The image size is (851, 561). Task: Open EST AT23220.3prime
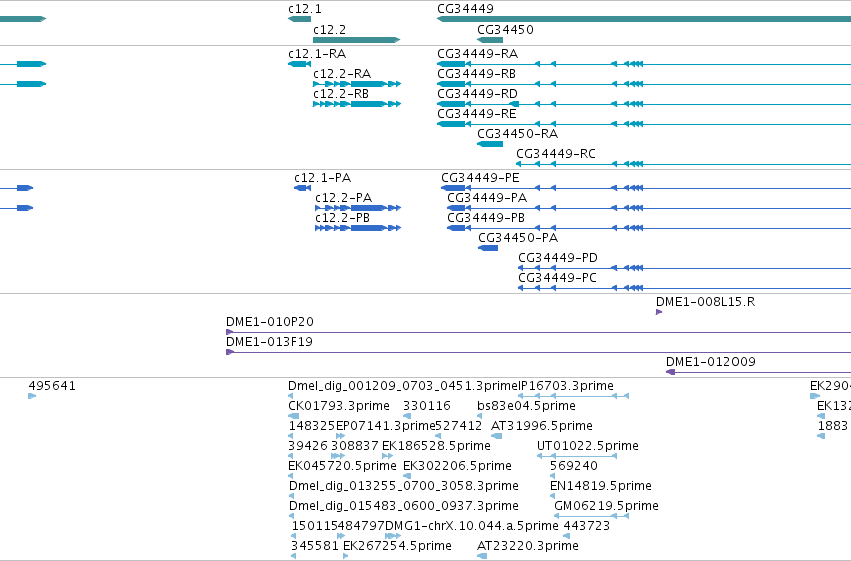tap(528, 547)
